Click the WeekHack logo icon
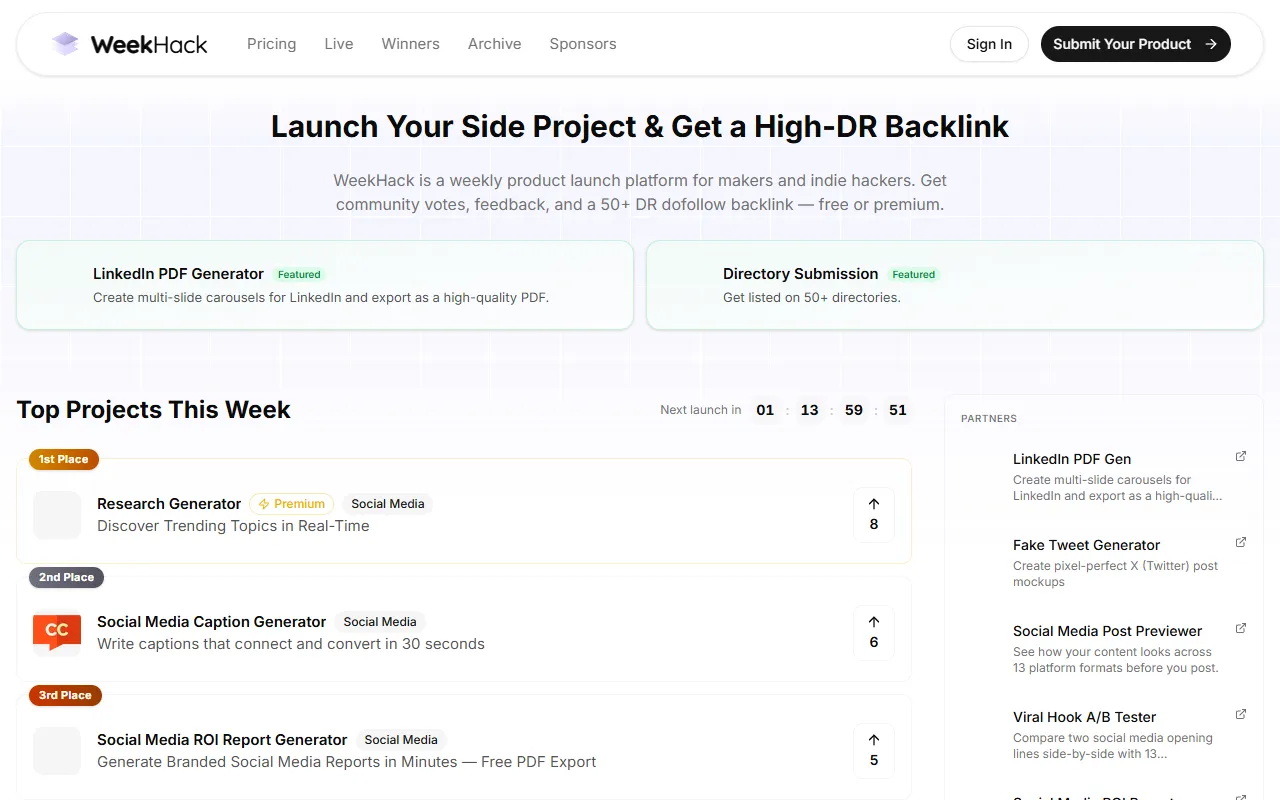1280x800 pixels. pyautogui.click(x=66, y=44)
